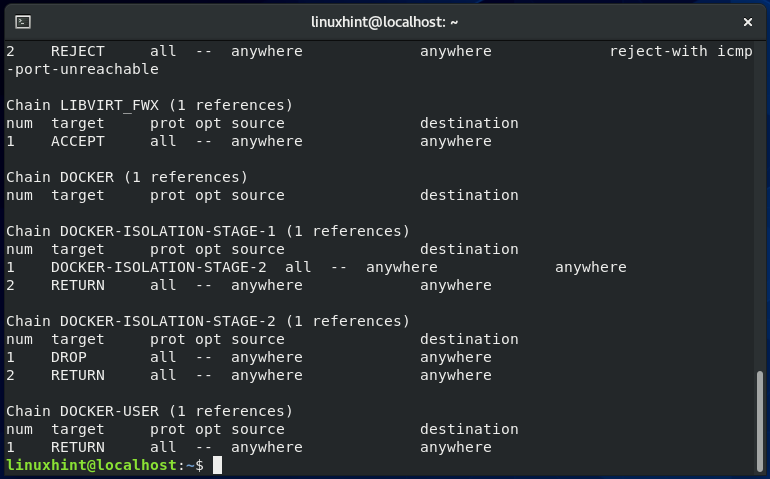Click the green linuxhint@localhost prompt text
The image size is (770, 479).
pyautogui.click(x=91, y=465)
